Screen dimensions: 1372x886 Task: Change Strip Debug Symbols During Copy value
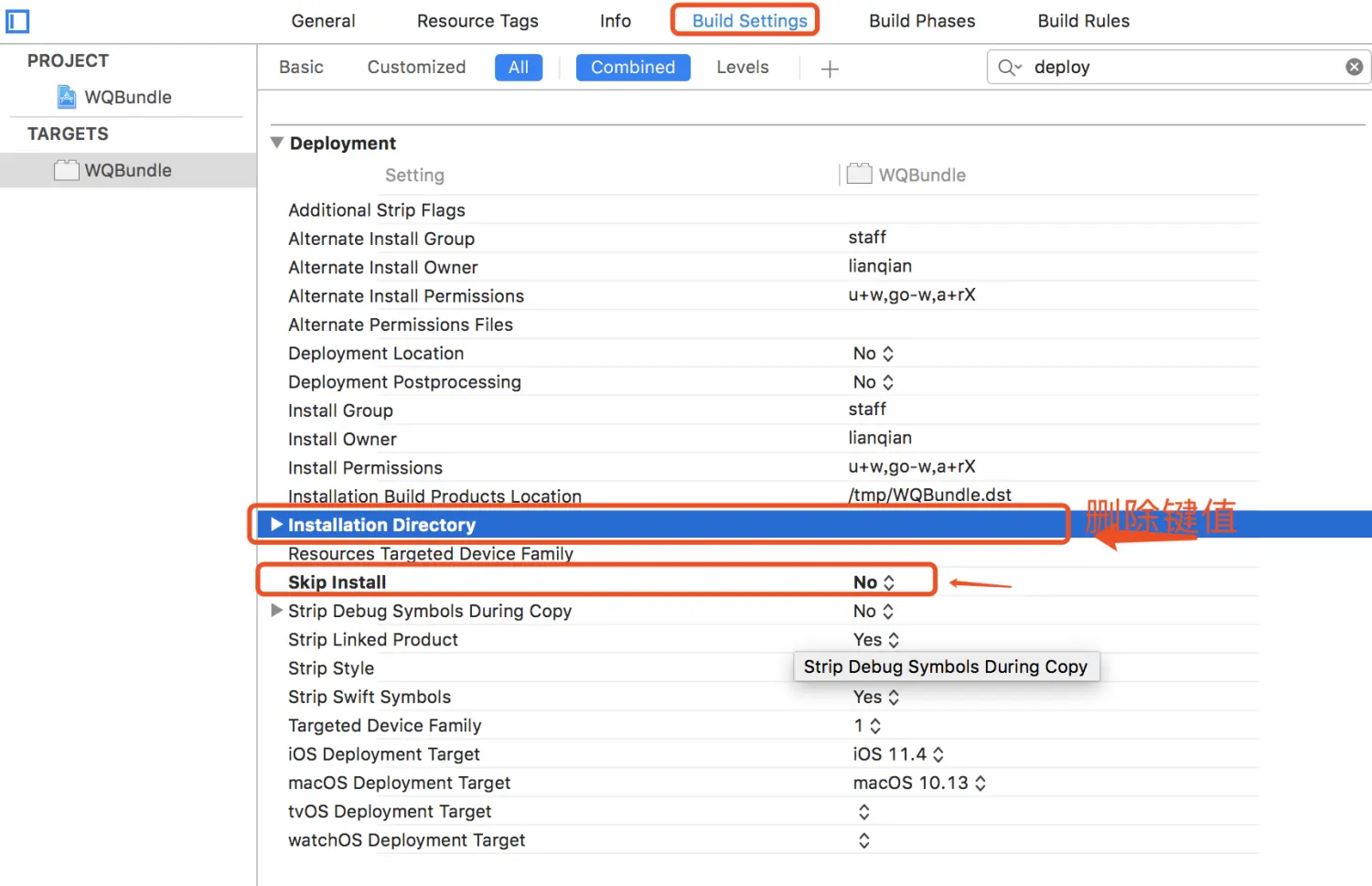click(874, 610)
